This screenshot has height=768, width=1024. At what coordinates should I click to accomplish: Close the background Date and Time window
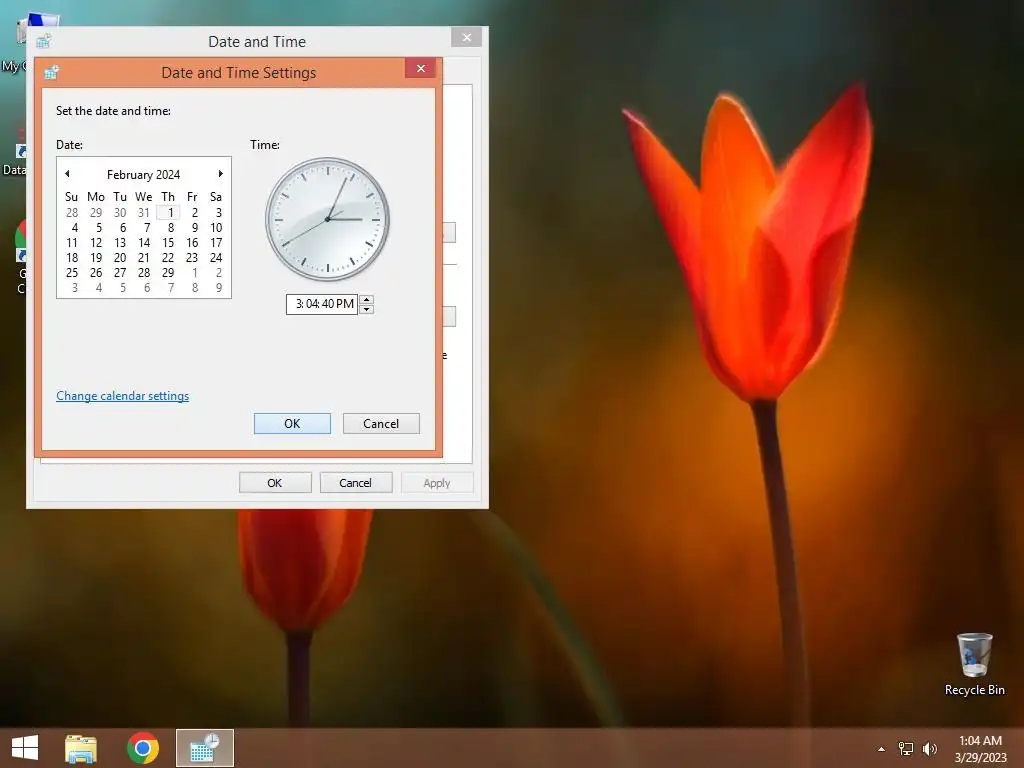(x=466, y=37)
